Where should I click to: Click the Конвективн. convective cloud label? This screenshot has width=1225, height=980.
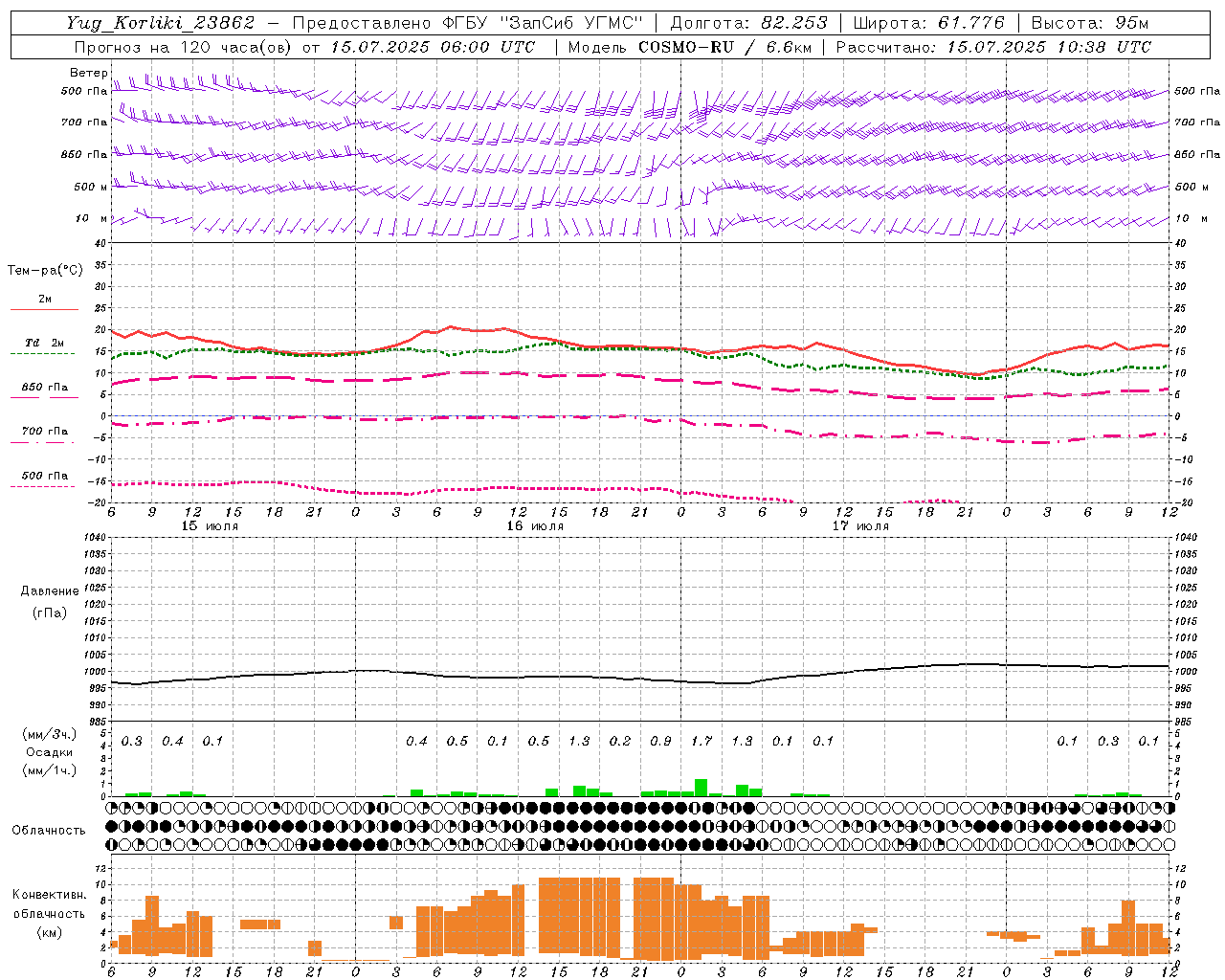(x=50, y=895)
